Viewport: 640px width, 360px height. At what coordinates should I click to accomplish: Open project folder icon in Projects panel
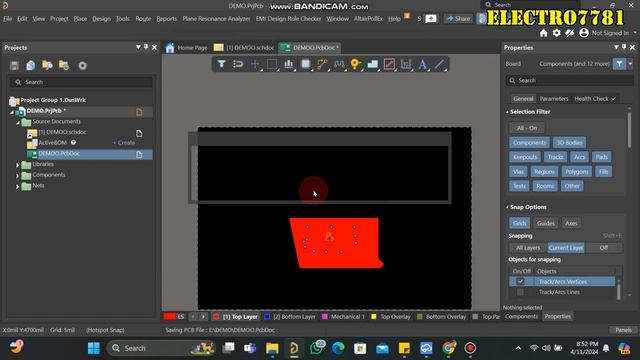click(x=47, y=65)
